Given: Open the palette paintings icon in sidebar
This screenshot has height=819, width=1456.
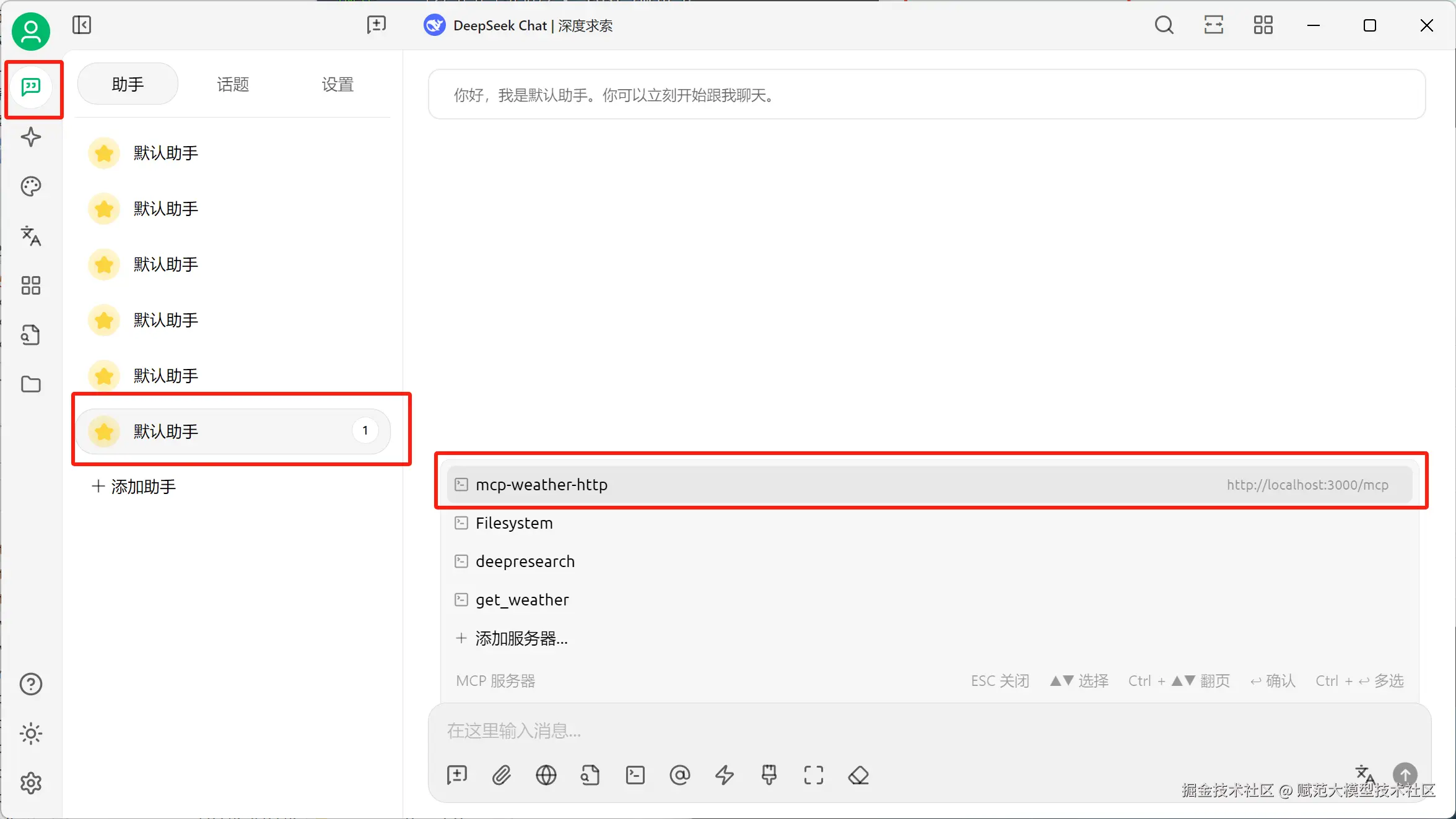Looking at the screenshot, I should [31, 186].
